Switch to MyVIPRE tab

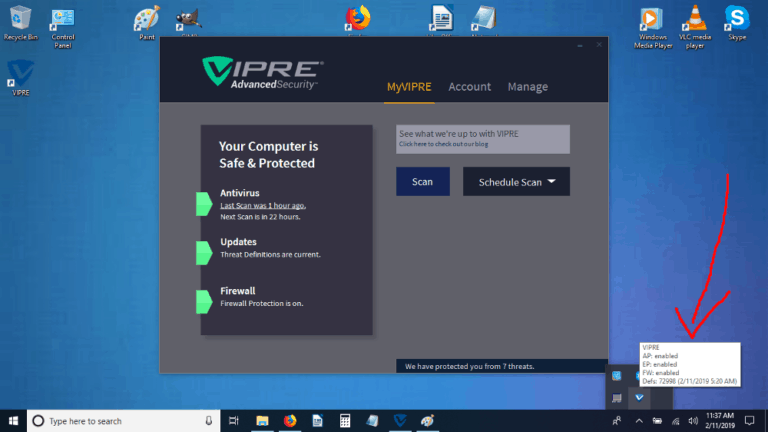click(x=409, y=87)
